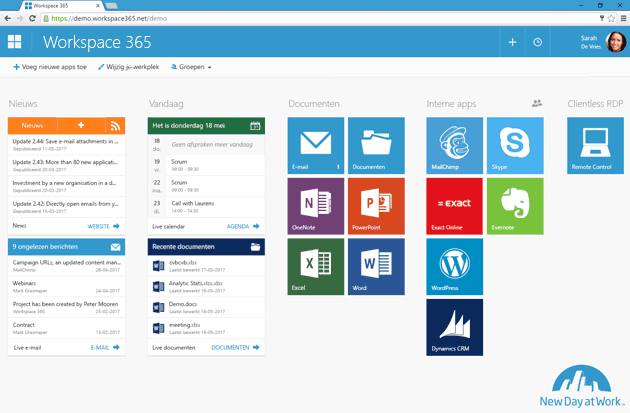Open news item Update 2.43
This screenshot has height=413, width=630.
tap(66, 166)
